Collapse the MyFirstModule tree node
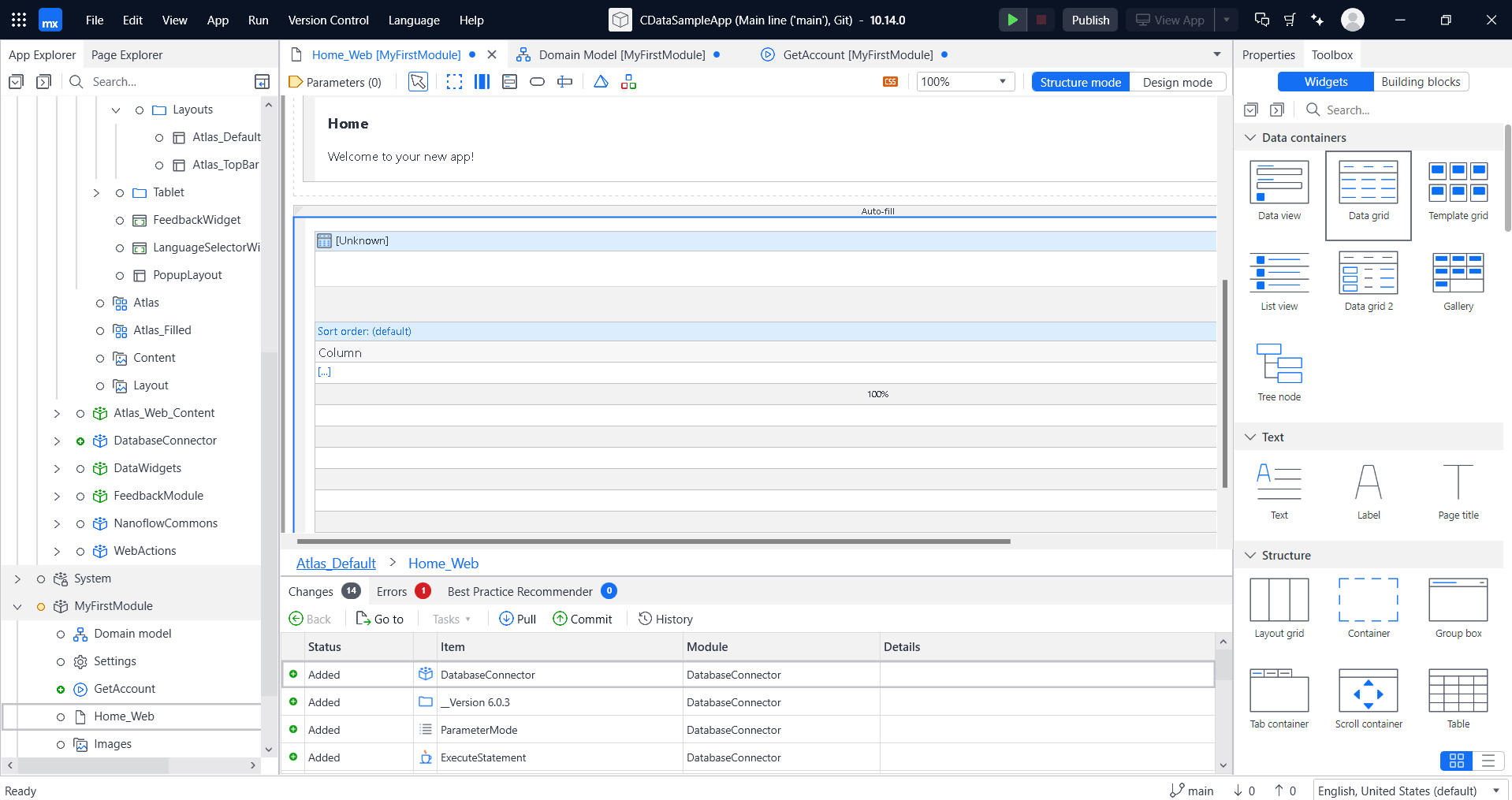Screen dimensions: 1512x800 (x=17, y=606)
